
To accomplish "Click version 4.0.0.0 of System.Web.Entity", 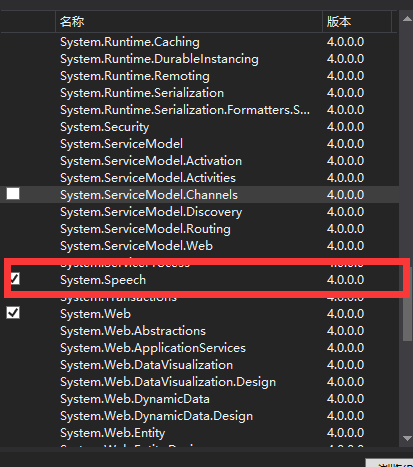I will pos(345,433).
